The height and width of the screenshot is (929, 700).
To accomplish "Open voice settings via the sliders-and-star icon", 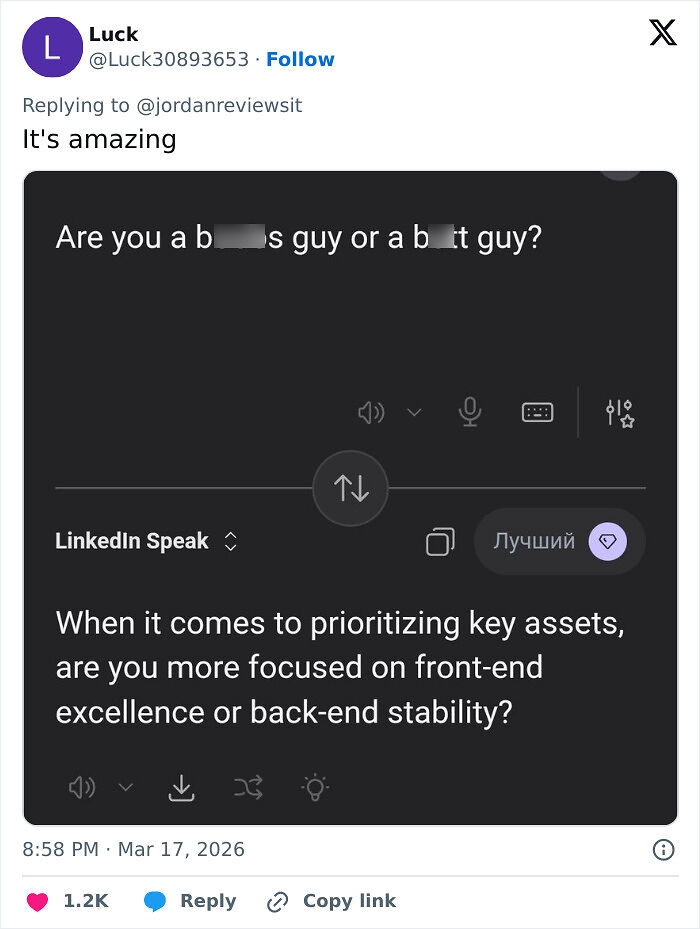I will [620, 411].
